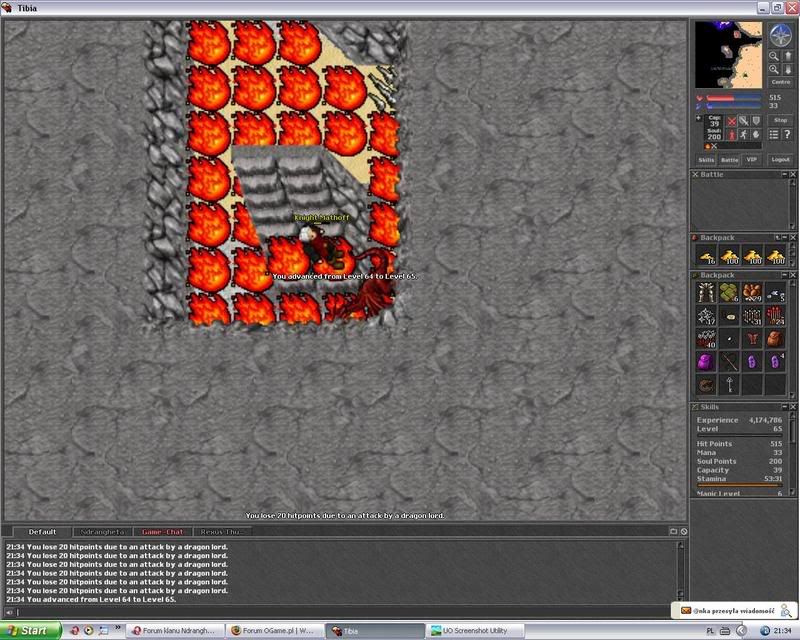Minimize the gold Backpack panel
The image size is (800, 640).
point(785,238)
